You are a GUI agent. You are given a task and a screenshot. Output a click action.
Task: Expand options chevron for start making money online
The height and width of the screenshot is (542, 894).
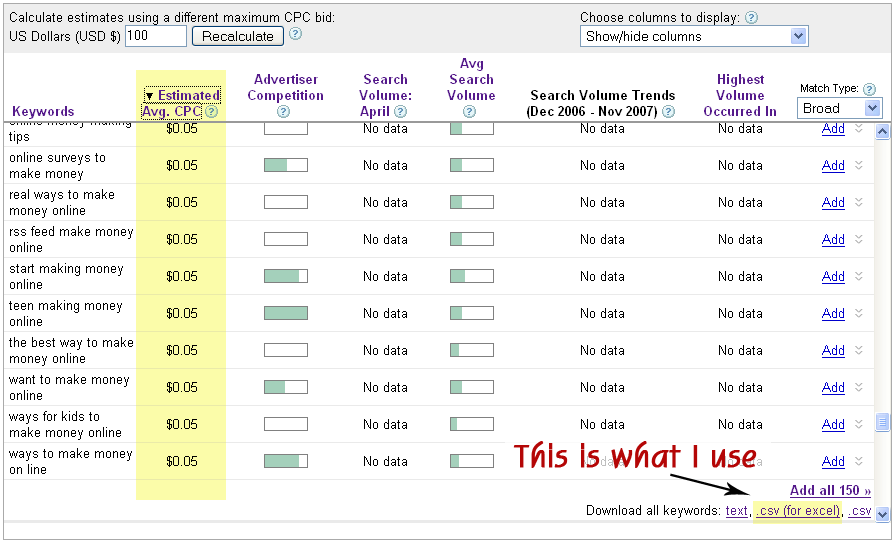tap(859, 276)
